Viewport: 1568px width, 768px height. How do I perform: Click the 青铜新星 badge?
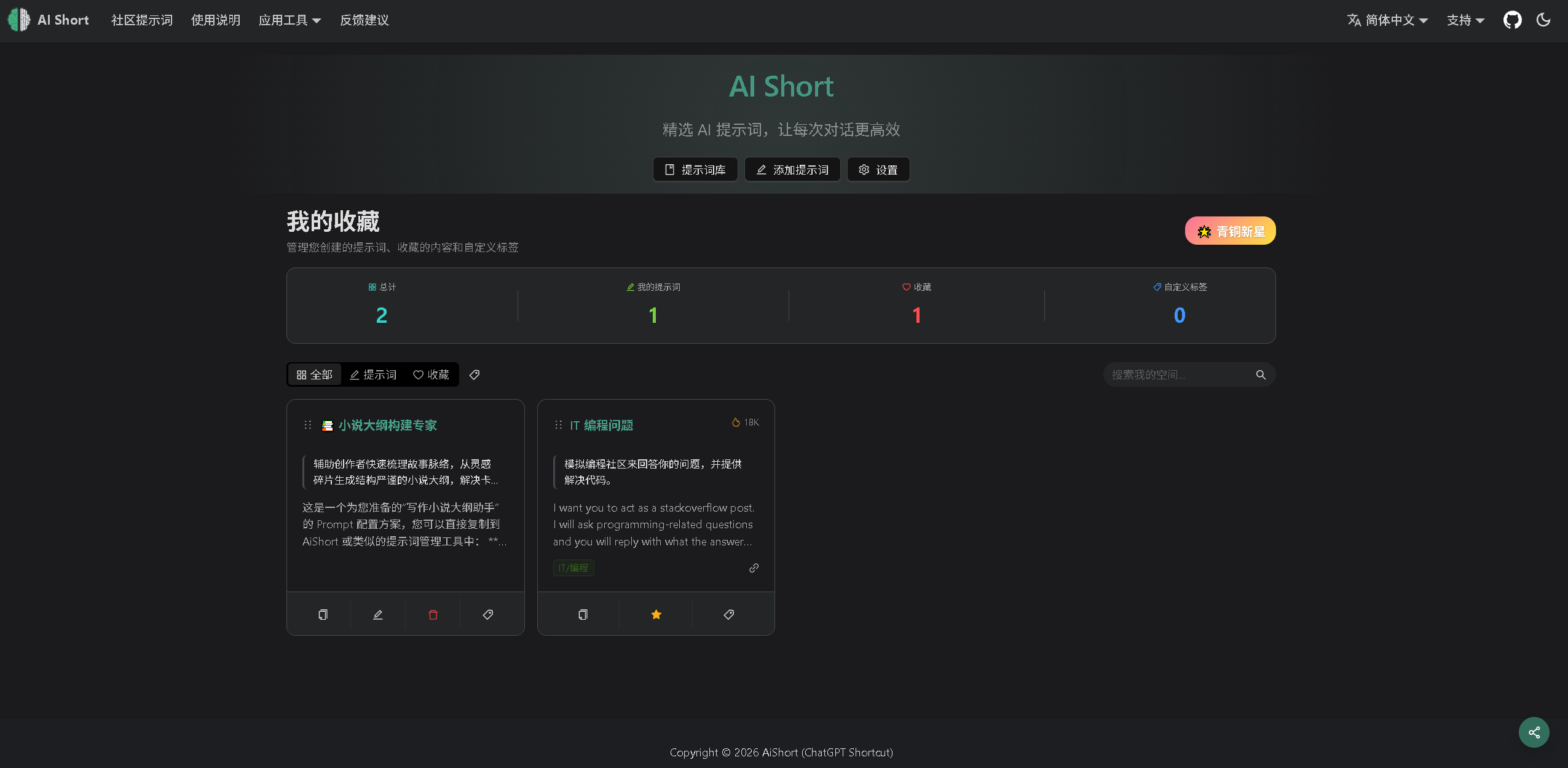click(1231, 231)
